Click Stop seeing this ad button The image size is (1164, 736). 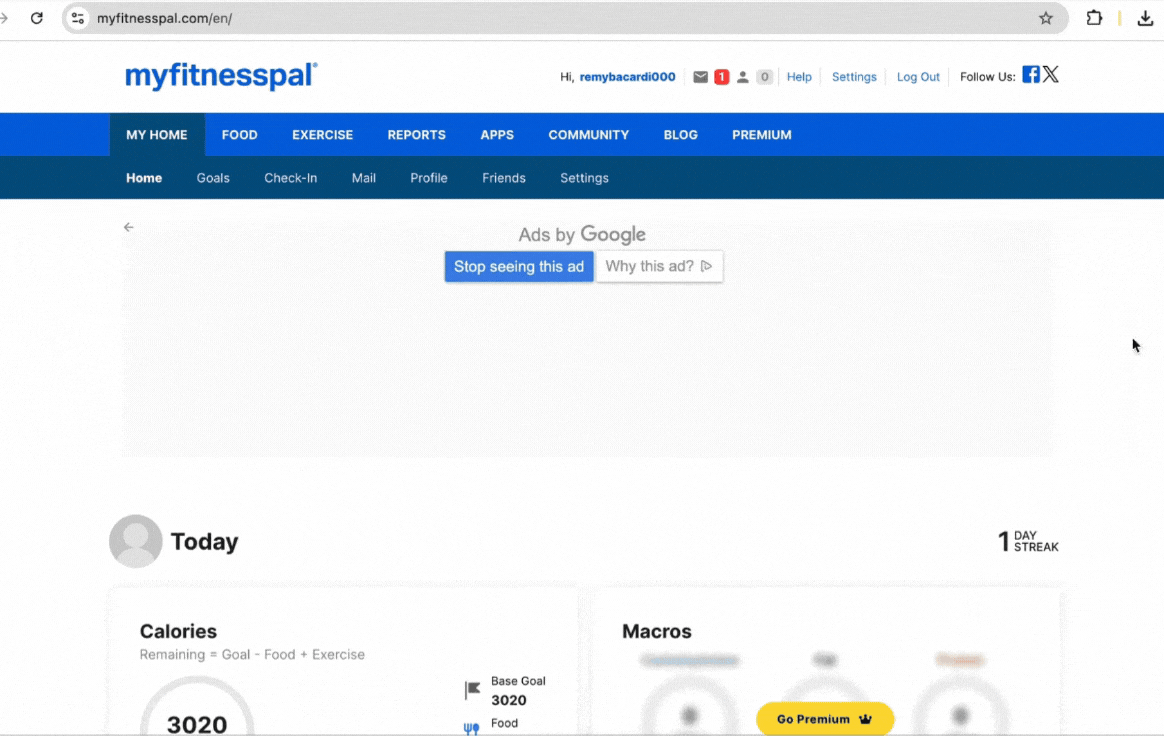[x=519, y=267]
